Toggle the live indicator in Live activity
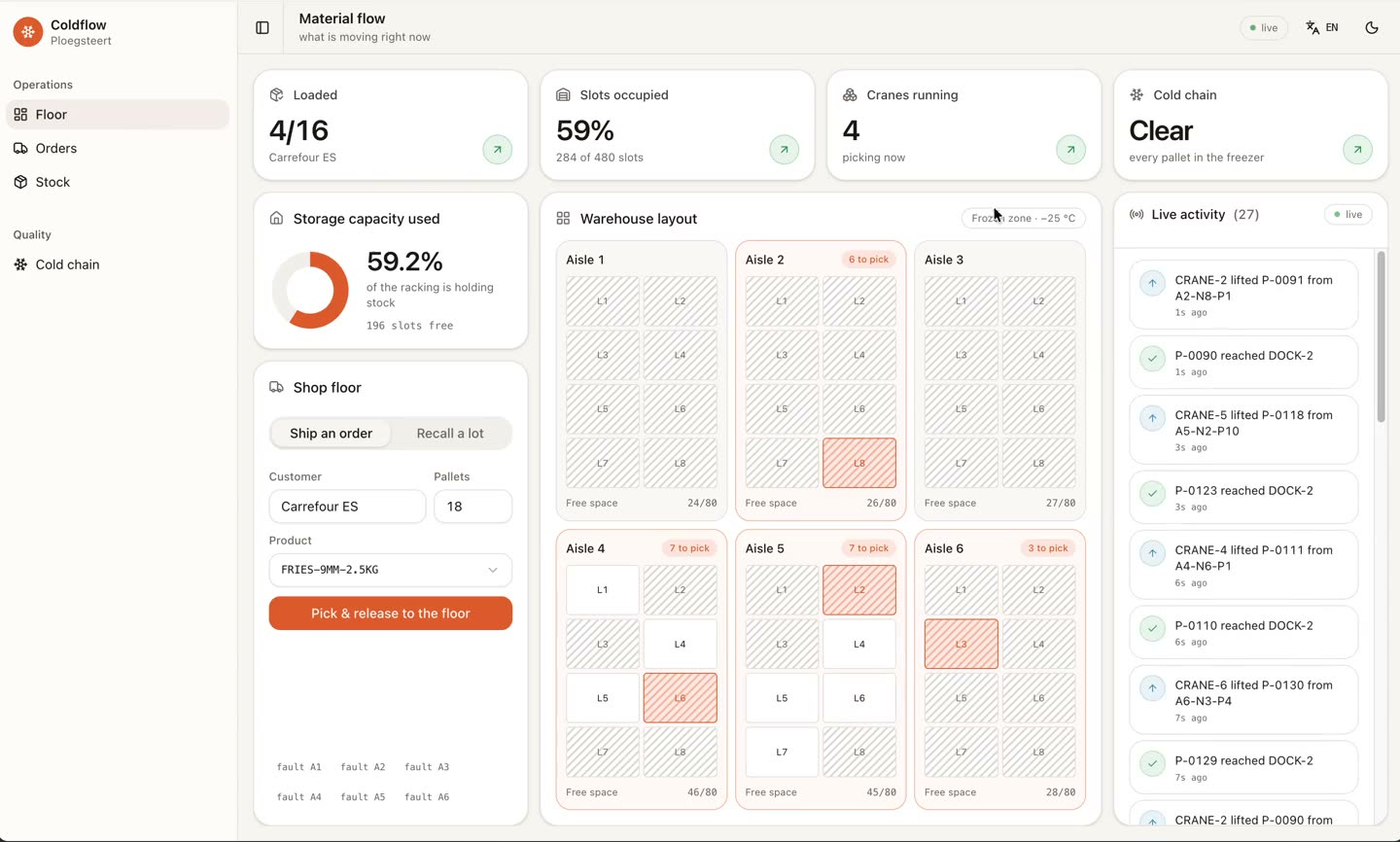Viewport: 1400px width, 842px height. [1348, 215]
